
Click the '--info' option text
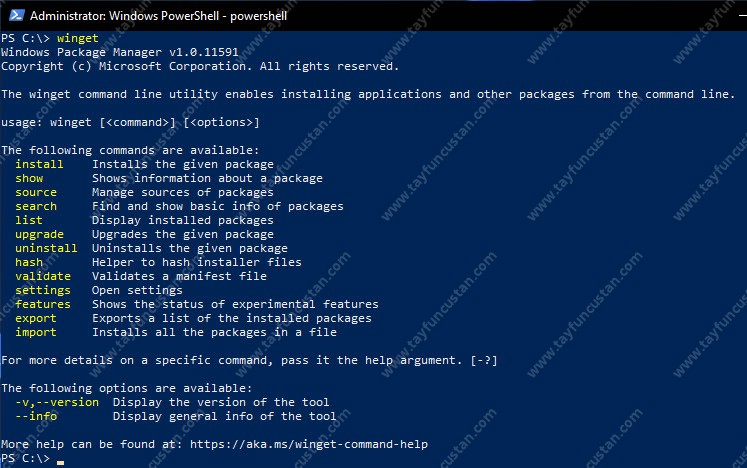[36, 416]
